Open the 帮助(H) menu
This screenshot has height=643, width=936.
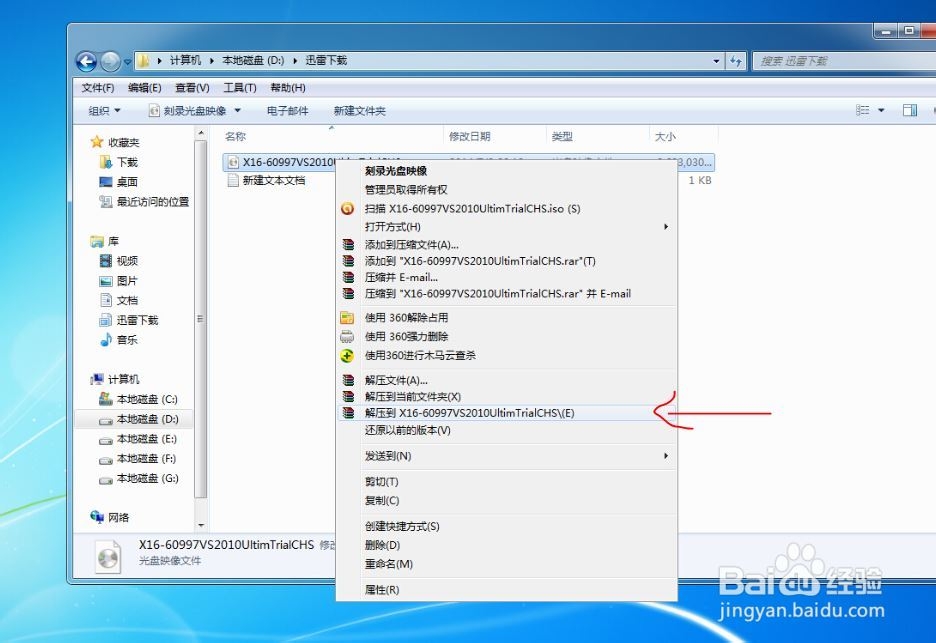288,88
